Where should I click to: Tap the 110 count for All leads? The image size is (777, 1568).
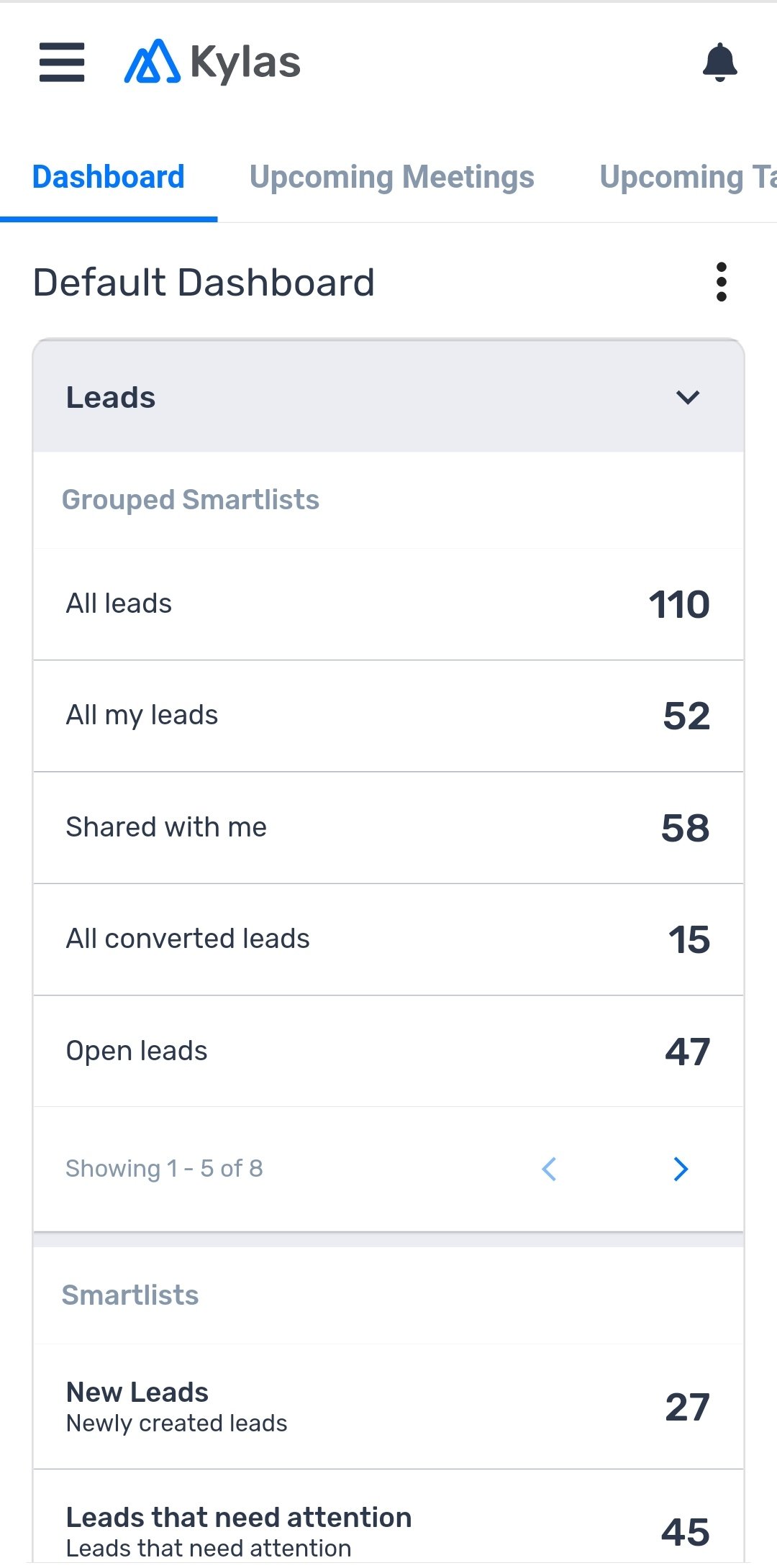click(x=678, y=604)
